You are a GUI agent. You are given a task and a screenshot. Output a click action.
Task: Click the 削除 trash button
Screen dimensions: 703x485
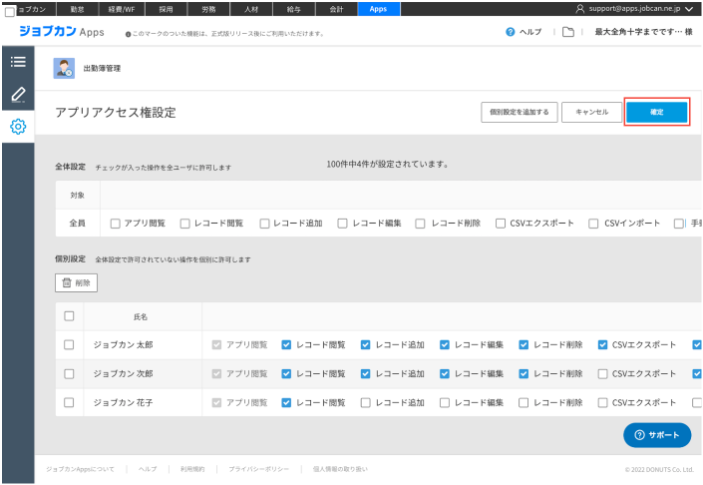tap(76, 283)
